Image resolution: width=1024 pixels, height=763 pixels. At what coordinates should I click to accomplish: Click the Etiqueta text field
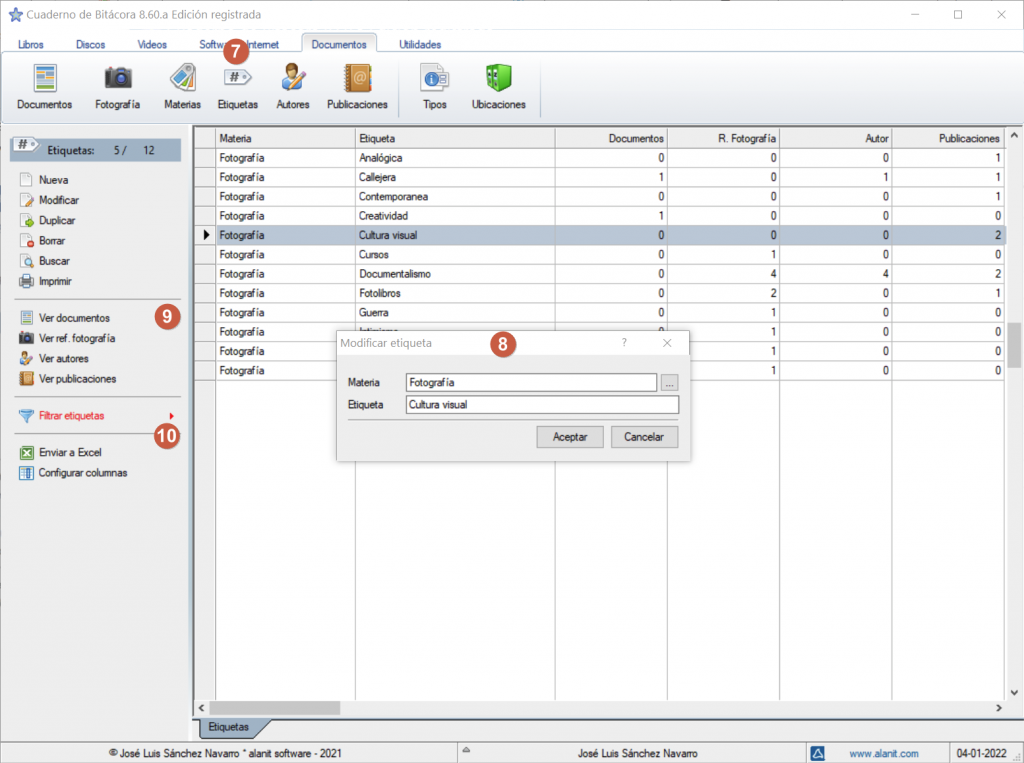542,405
